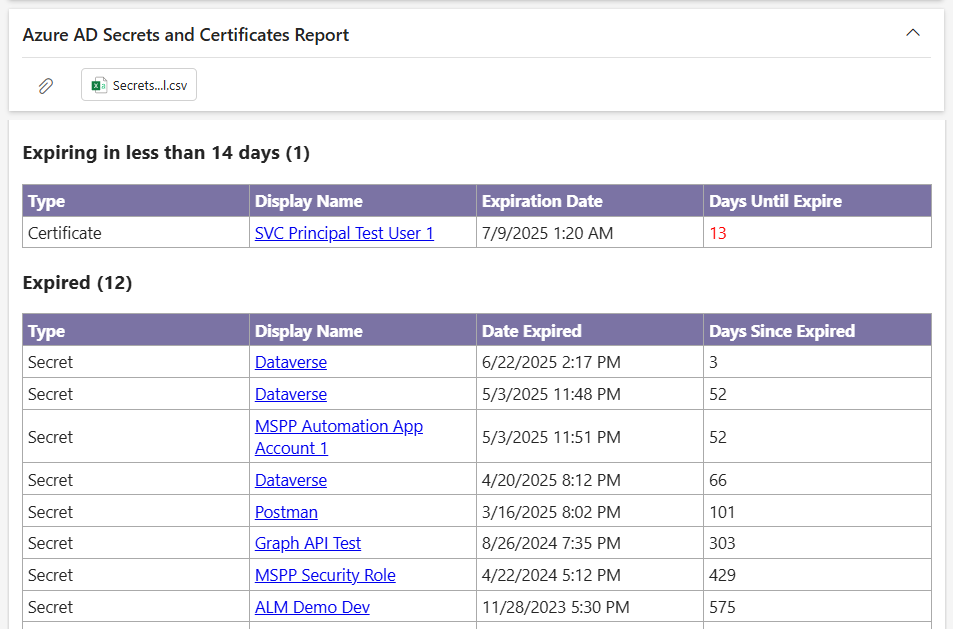
Task: Click the '101' days since expired value
Action: point(722,512)
